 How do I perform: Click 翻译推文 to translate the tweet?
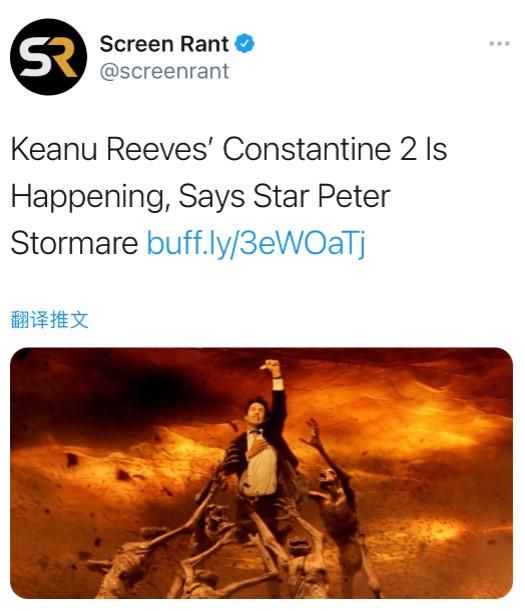[x=49, y=320]
